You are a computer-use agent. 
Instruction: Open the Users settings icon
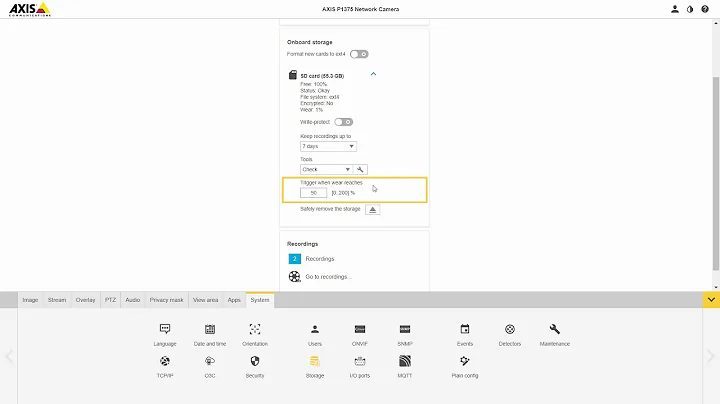pos(315,329)
